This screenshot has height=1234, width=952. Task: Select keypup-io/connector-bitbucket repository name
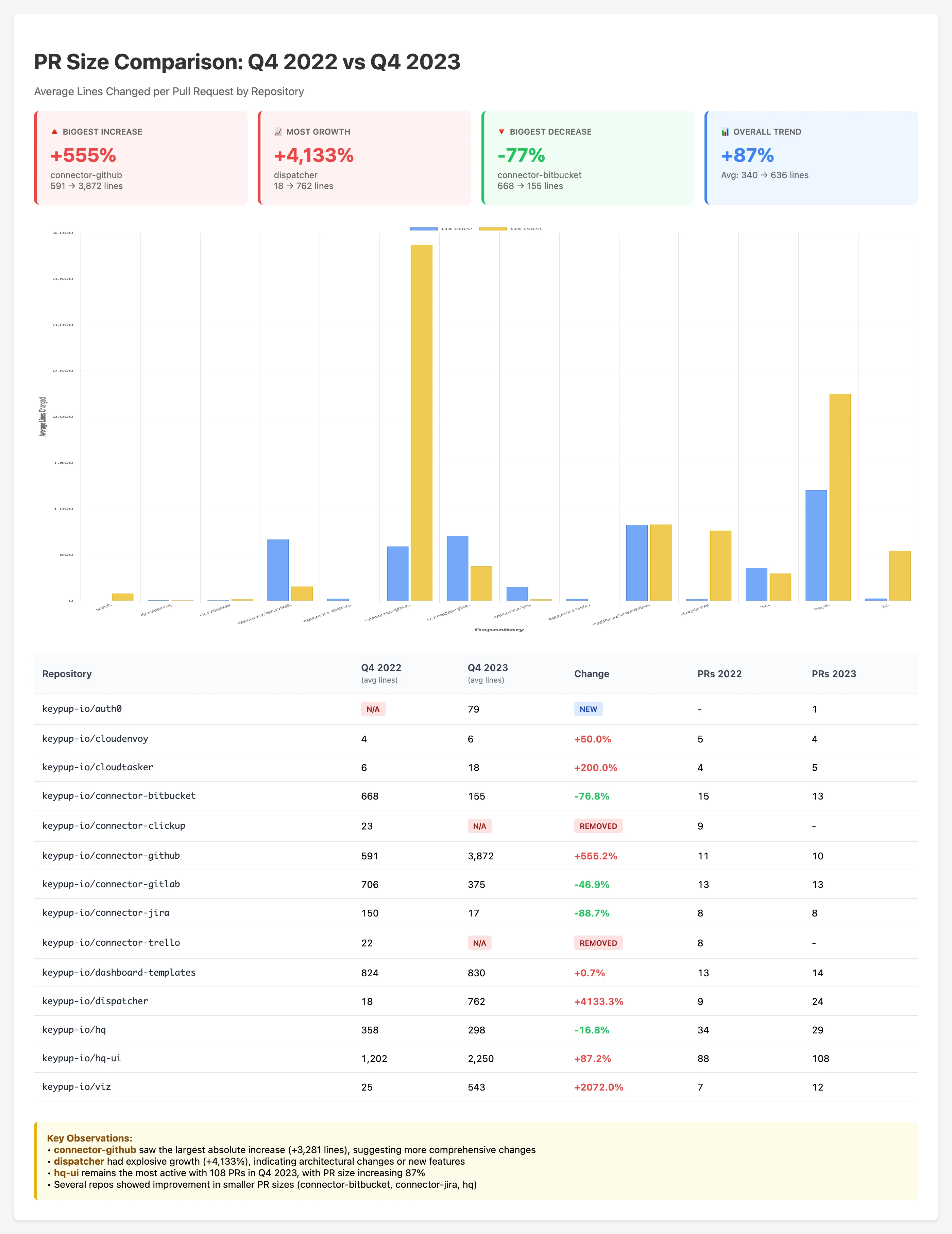119,795
